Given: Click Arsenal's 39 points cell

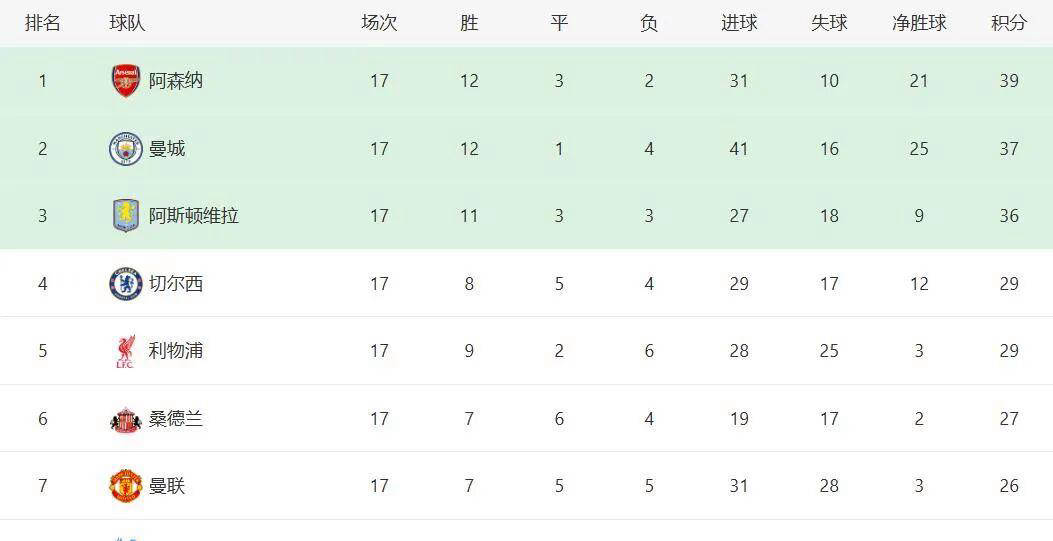Looking at the screenshot, I should 1009,81.
